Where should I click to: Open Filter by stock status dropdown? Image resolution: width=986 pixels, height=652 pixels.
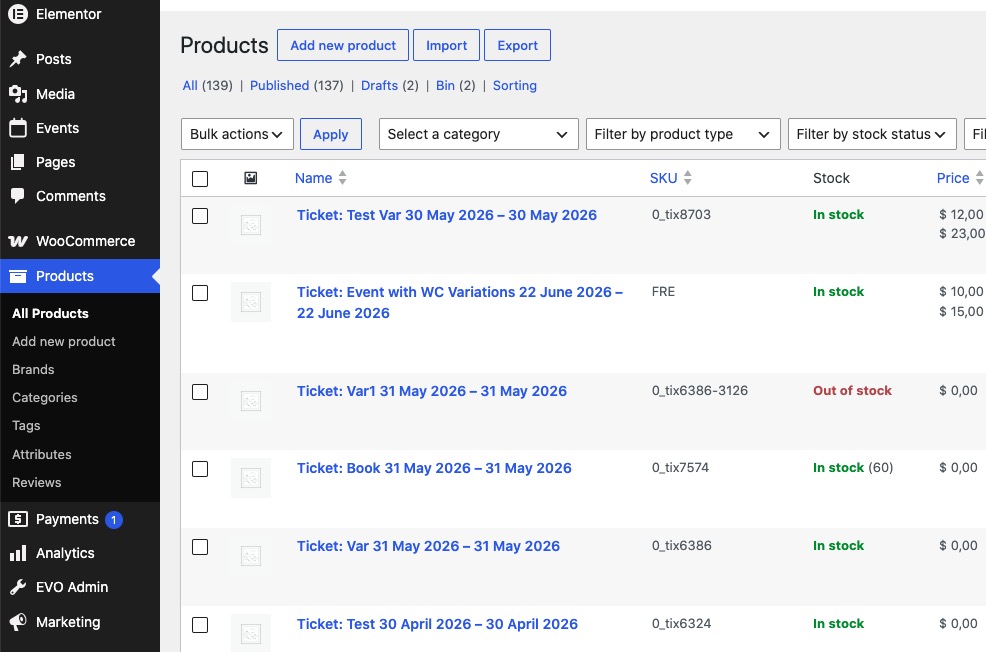pos(872,134)
